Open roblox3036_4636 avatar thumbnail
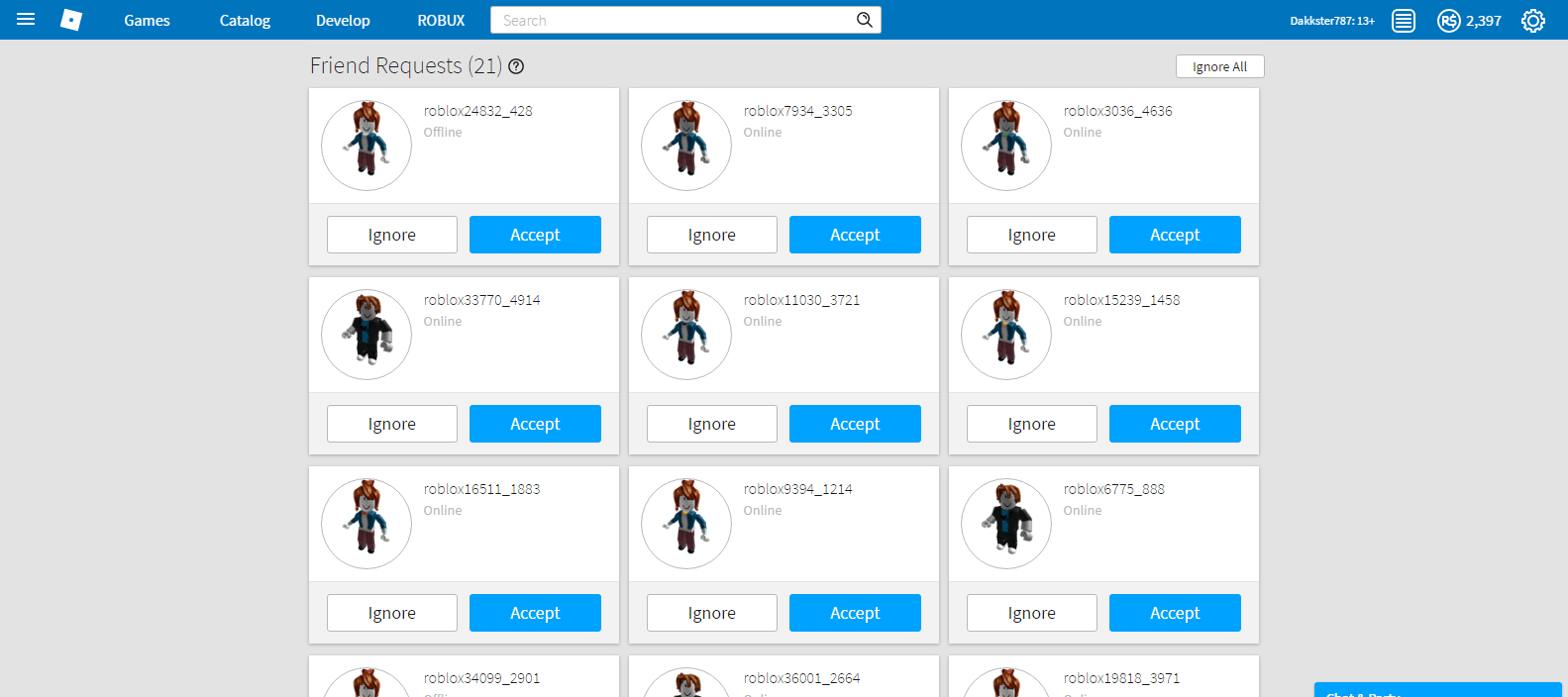 pos(1006,146)
